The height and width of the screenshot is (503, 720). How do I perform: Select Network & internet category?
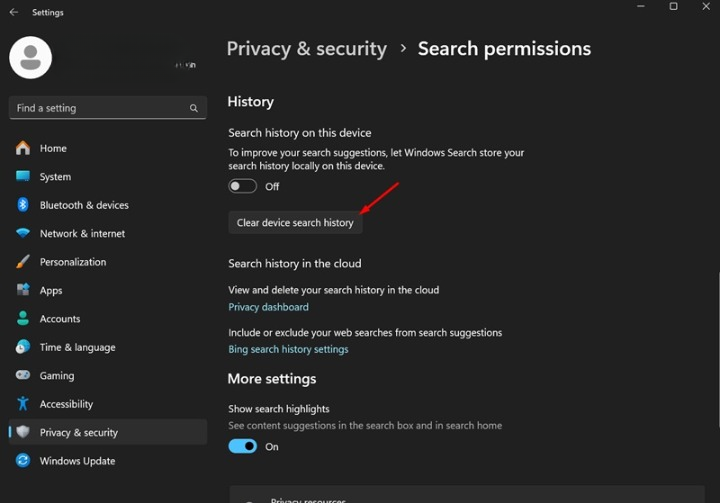click(x=107, y=233)
